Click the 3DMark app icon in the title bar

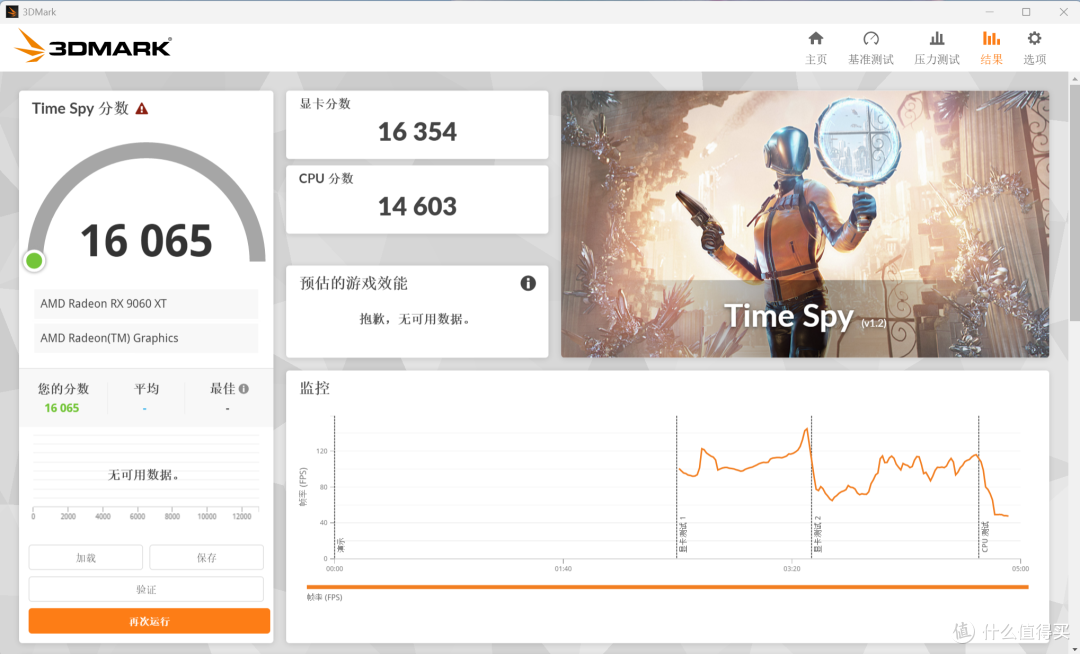click(12, 12)
